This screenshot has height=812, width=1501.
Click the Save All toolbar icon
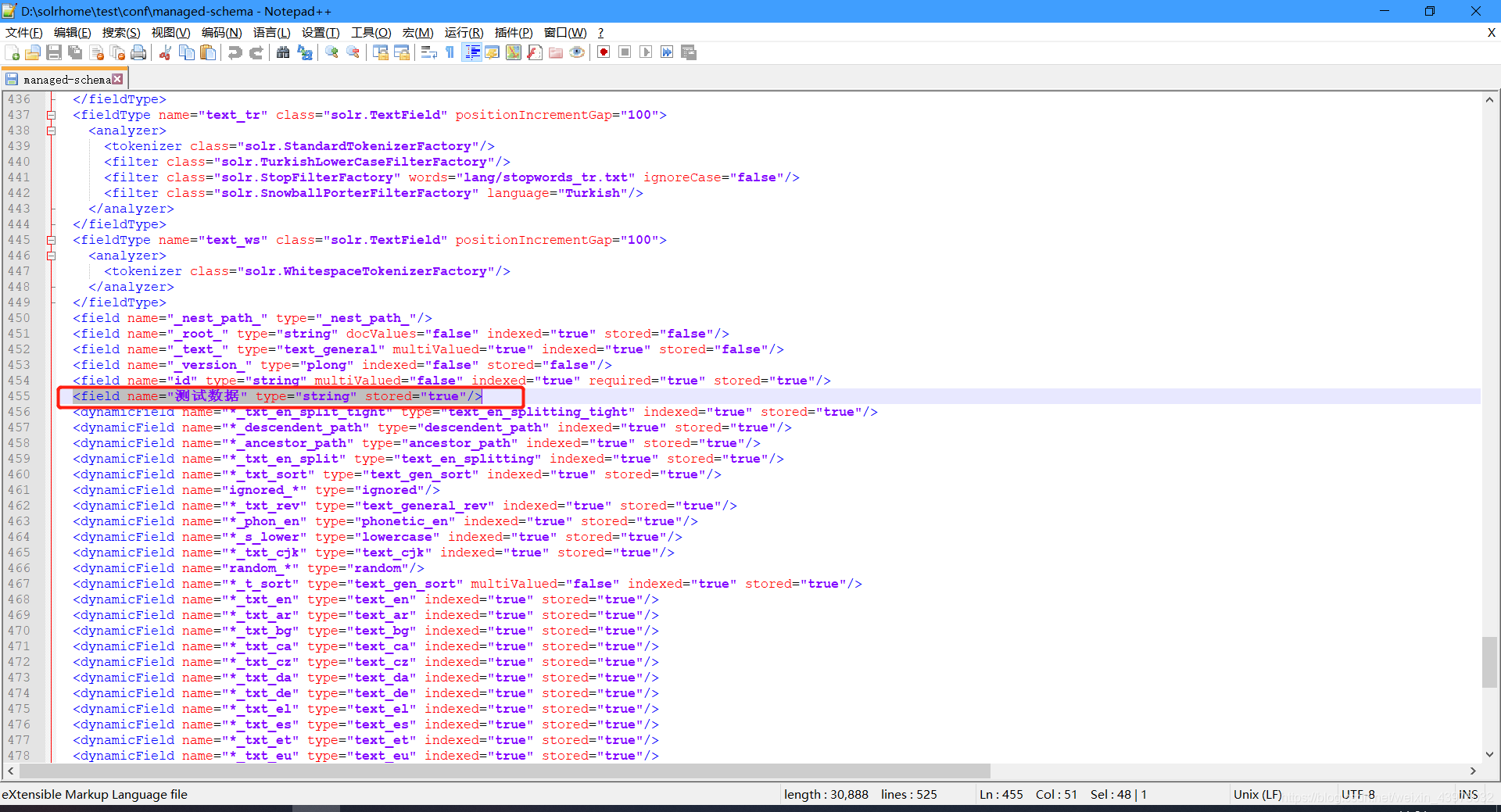coord(75,52)
